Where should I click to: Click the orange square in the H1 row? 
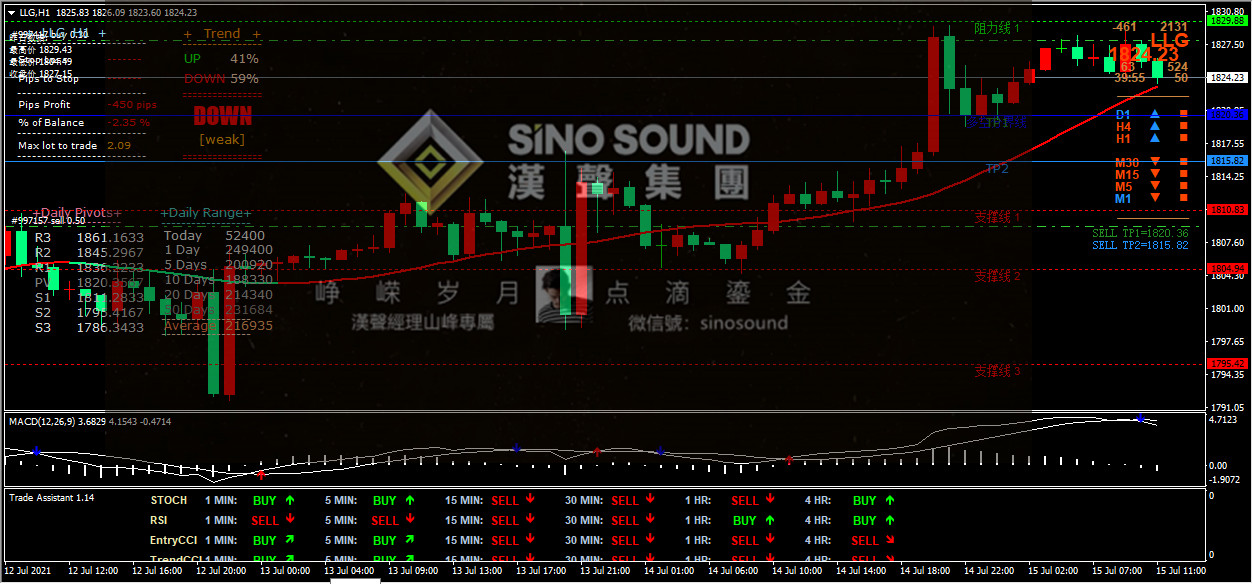(x=1184, y=139)
